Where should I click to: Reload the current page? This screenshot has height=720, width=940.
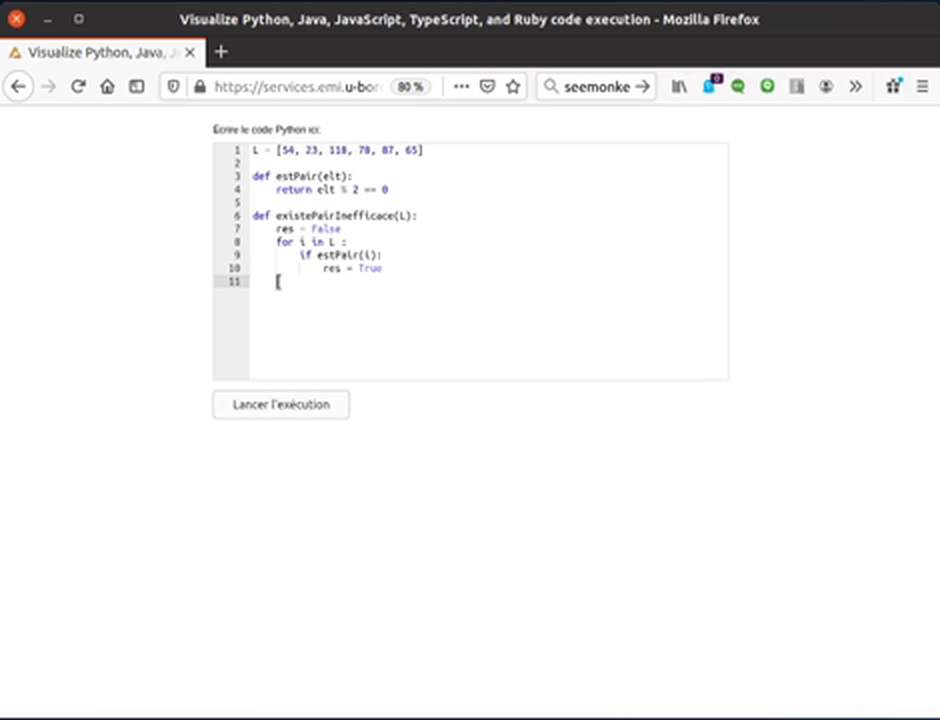pos(78,87)
